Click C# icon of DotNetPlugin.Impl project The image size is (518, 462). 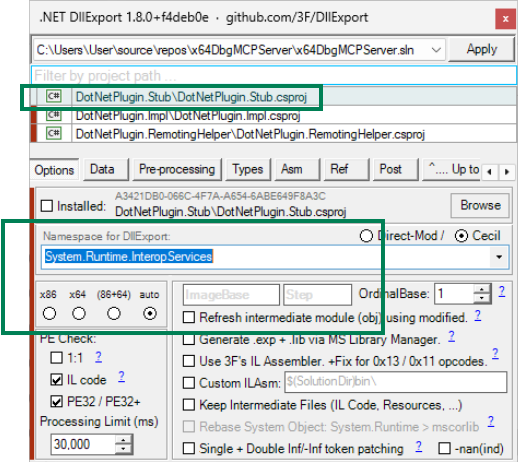pos(54,115)
